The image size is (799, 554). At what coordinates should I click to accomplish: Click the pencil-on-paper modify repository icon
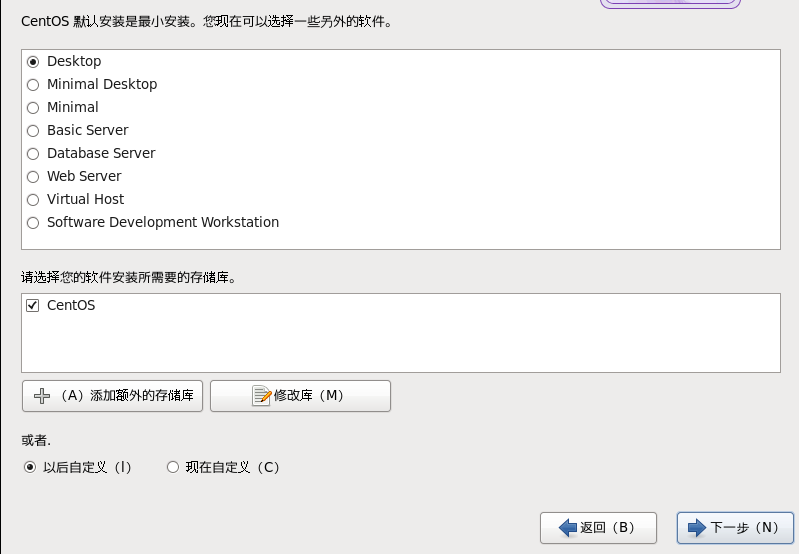(261, 395)
